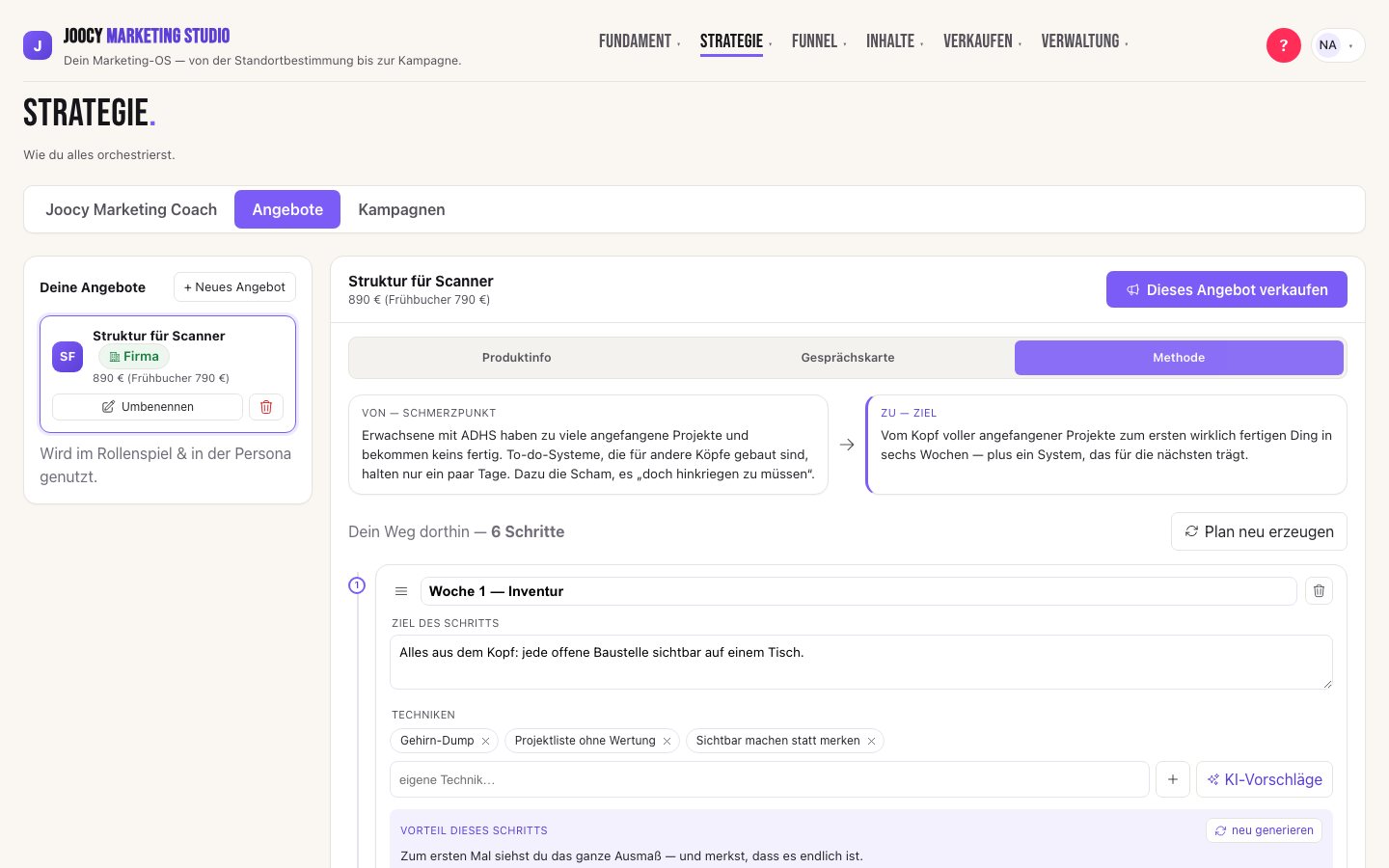Click the Von — Schmerzpunkt description box
The height and width of the screenshot is (868, 1389).
coord(588,445)
